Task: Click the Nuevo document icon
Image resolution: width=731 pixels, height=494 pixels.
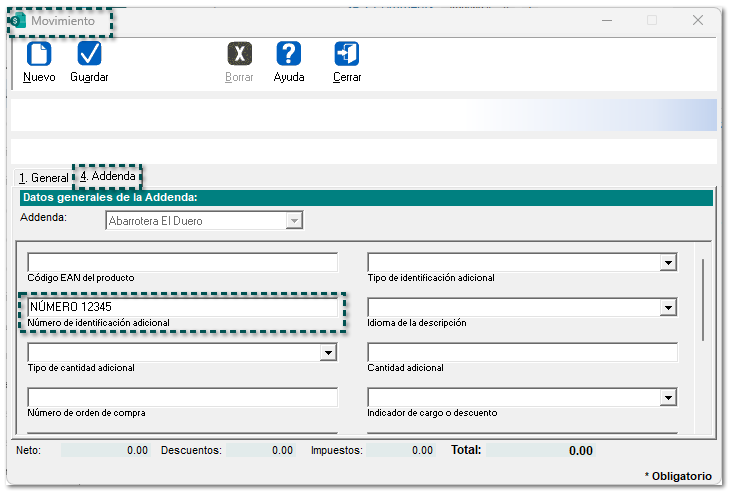Action: (x=39, y=55)
